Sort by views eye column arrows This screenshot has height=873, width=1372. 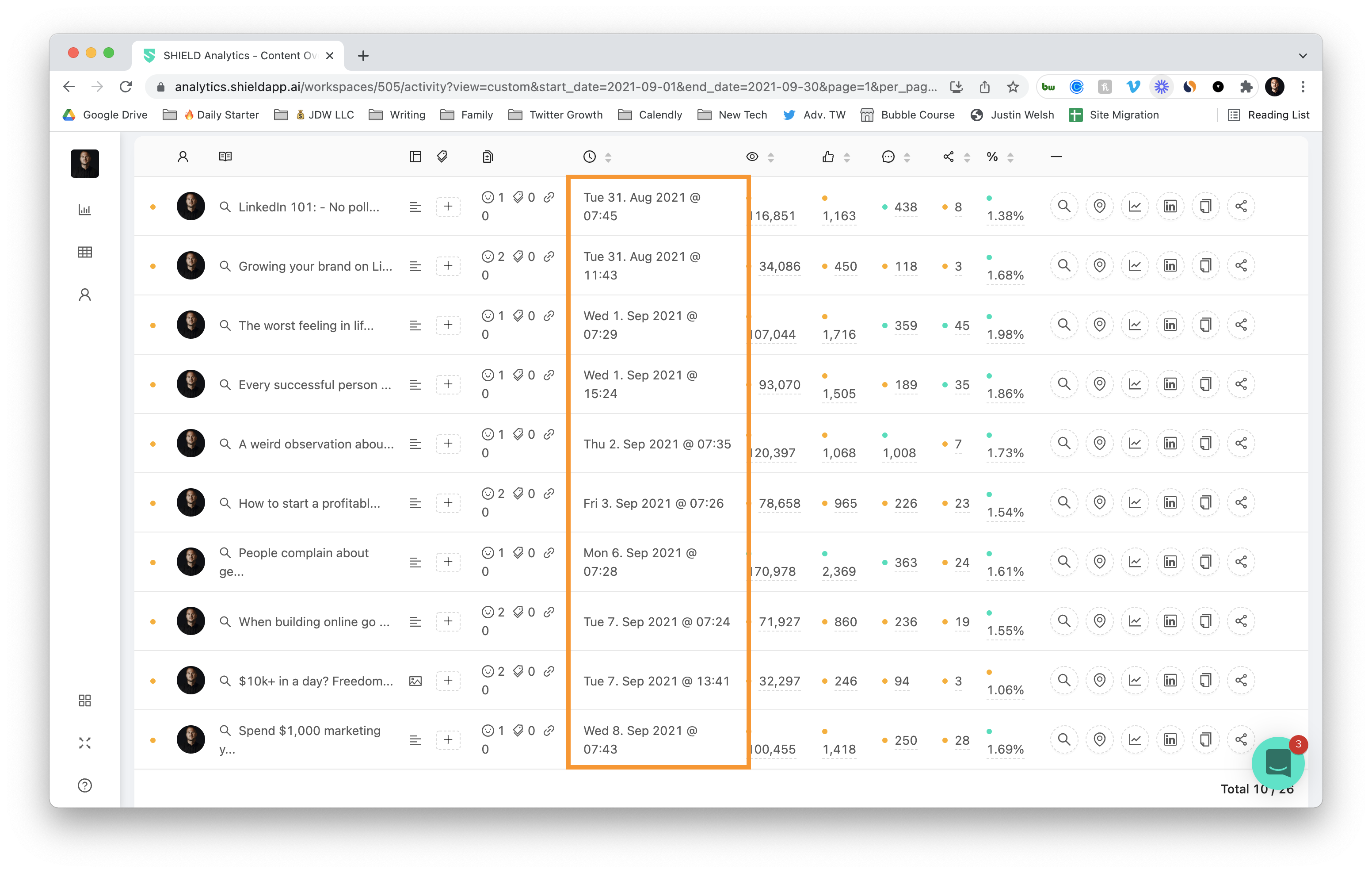[x=770, y=157]
